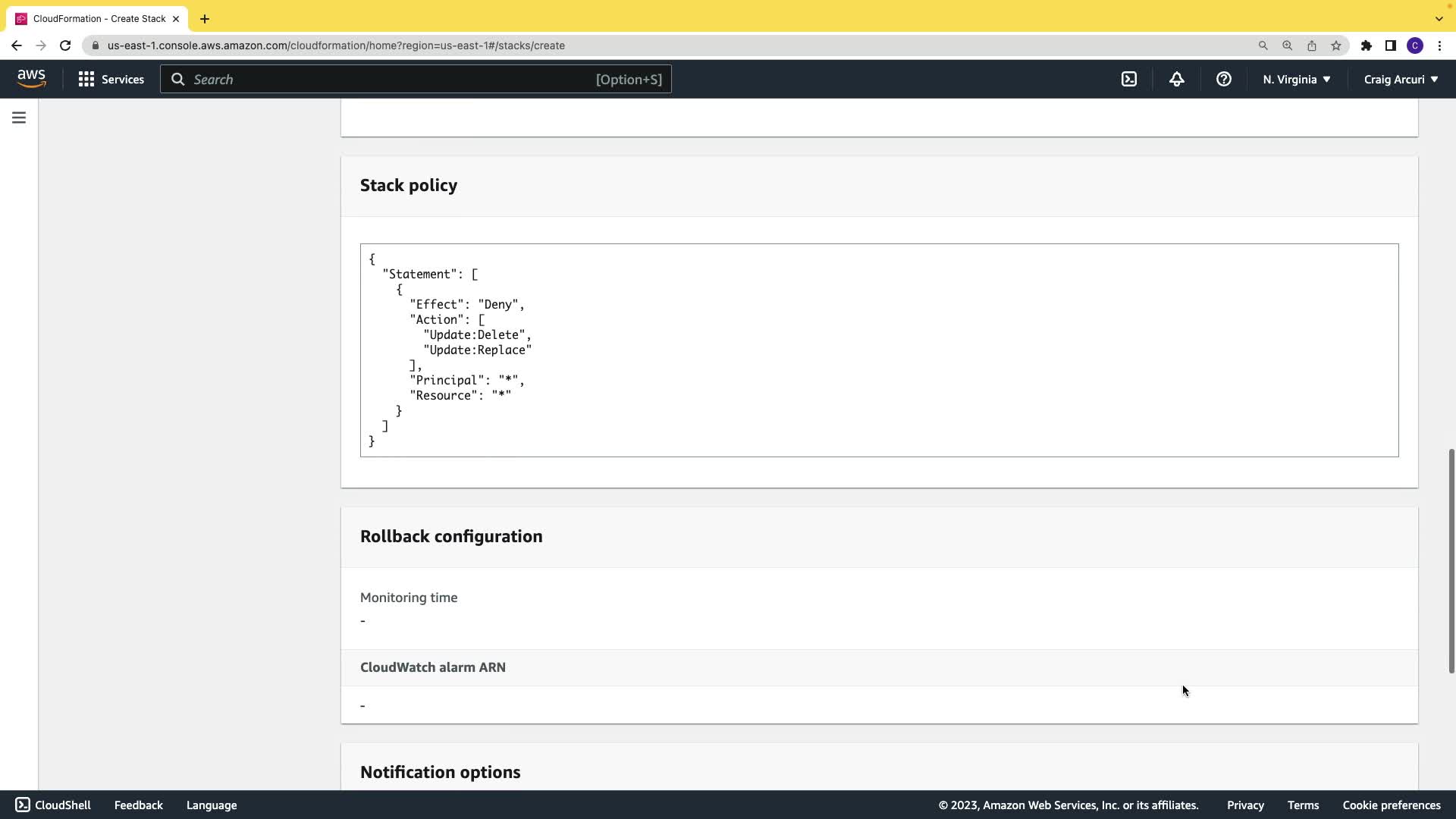Click the Feedback link in the footer
Screen dimensions: 1456x819
(x=138, y=805)
